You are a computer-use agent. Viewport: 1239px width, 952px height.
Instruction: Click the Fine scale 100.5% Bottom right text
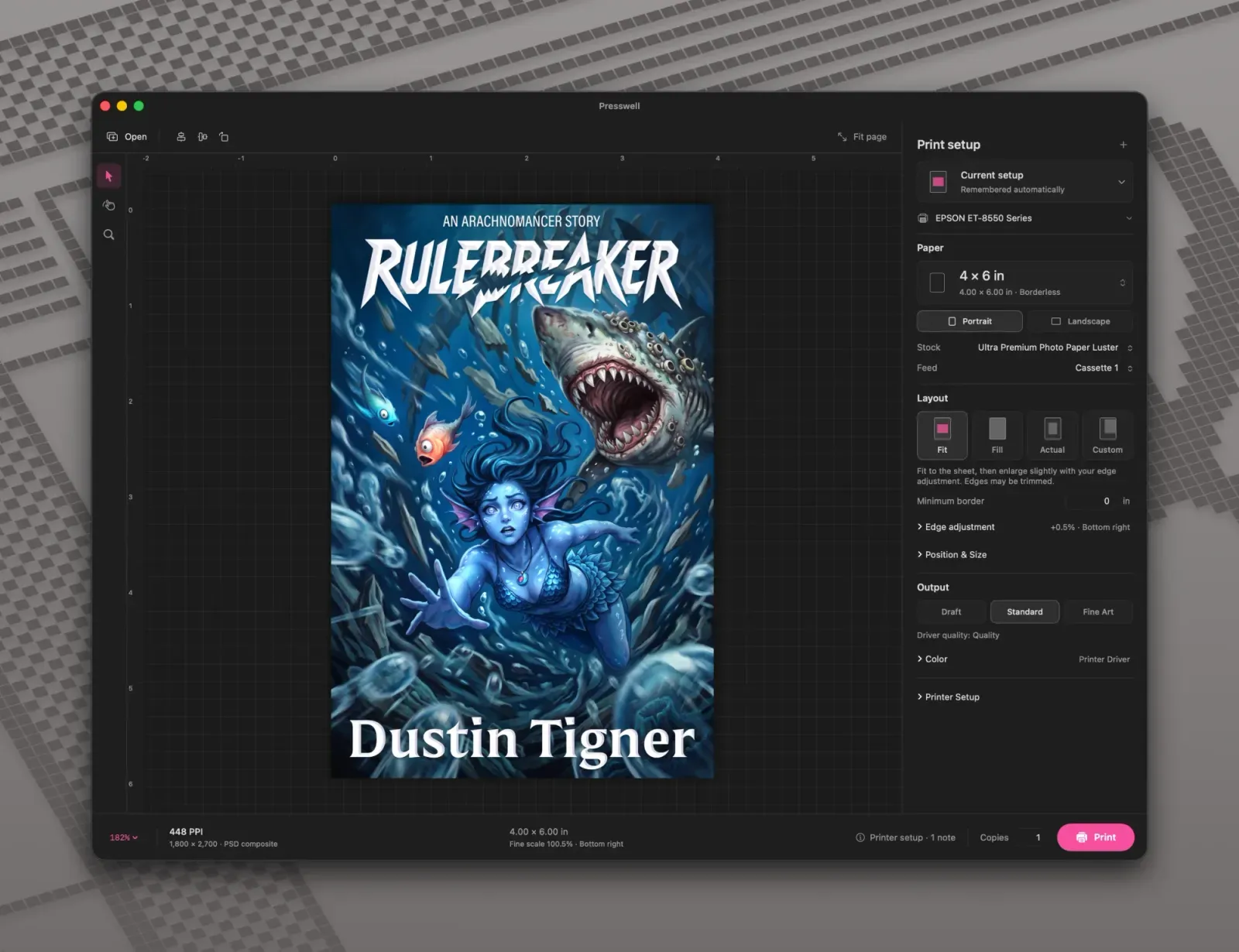pos(566,844)
